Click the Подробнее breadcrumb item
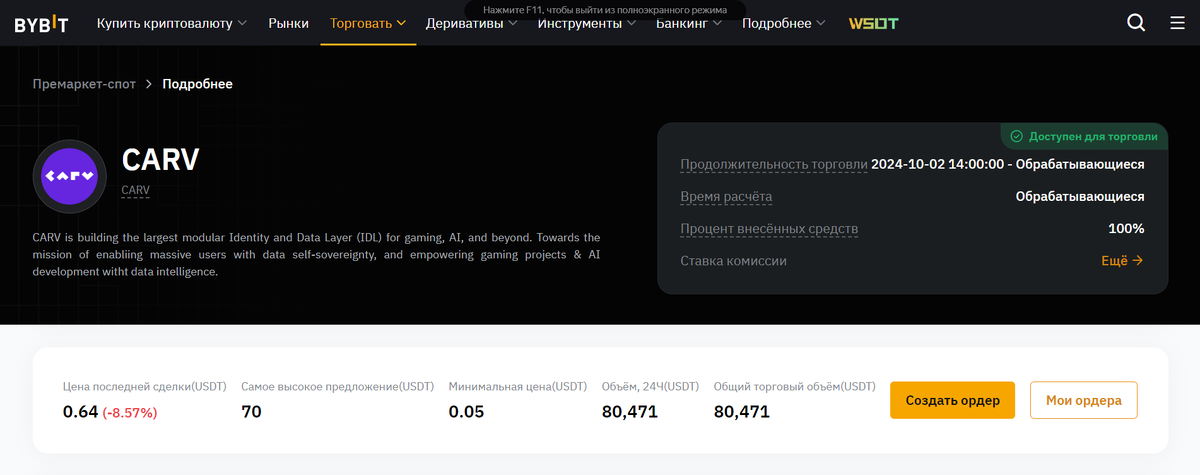 click(x=198, y=84)
